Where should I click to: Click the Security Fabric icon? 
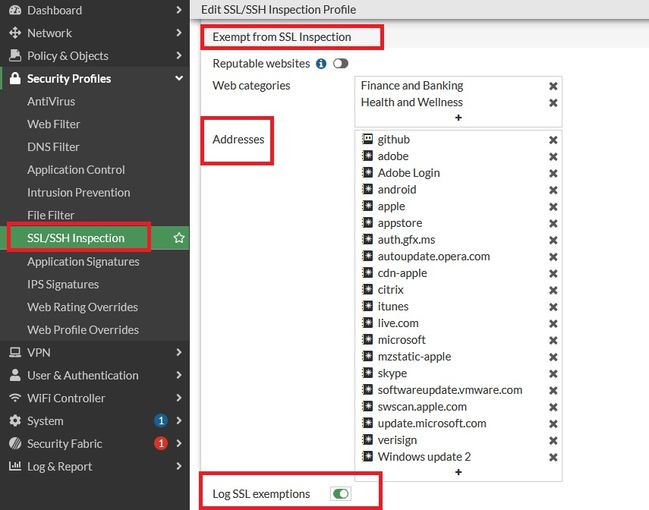tap(15, 443)
